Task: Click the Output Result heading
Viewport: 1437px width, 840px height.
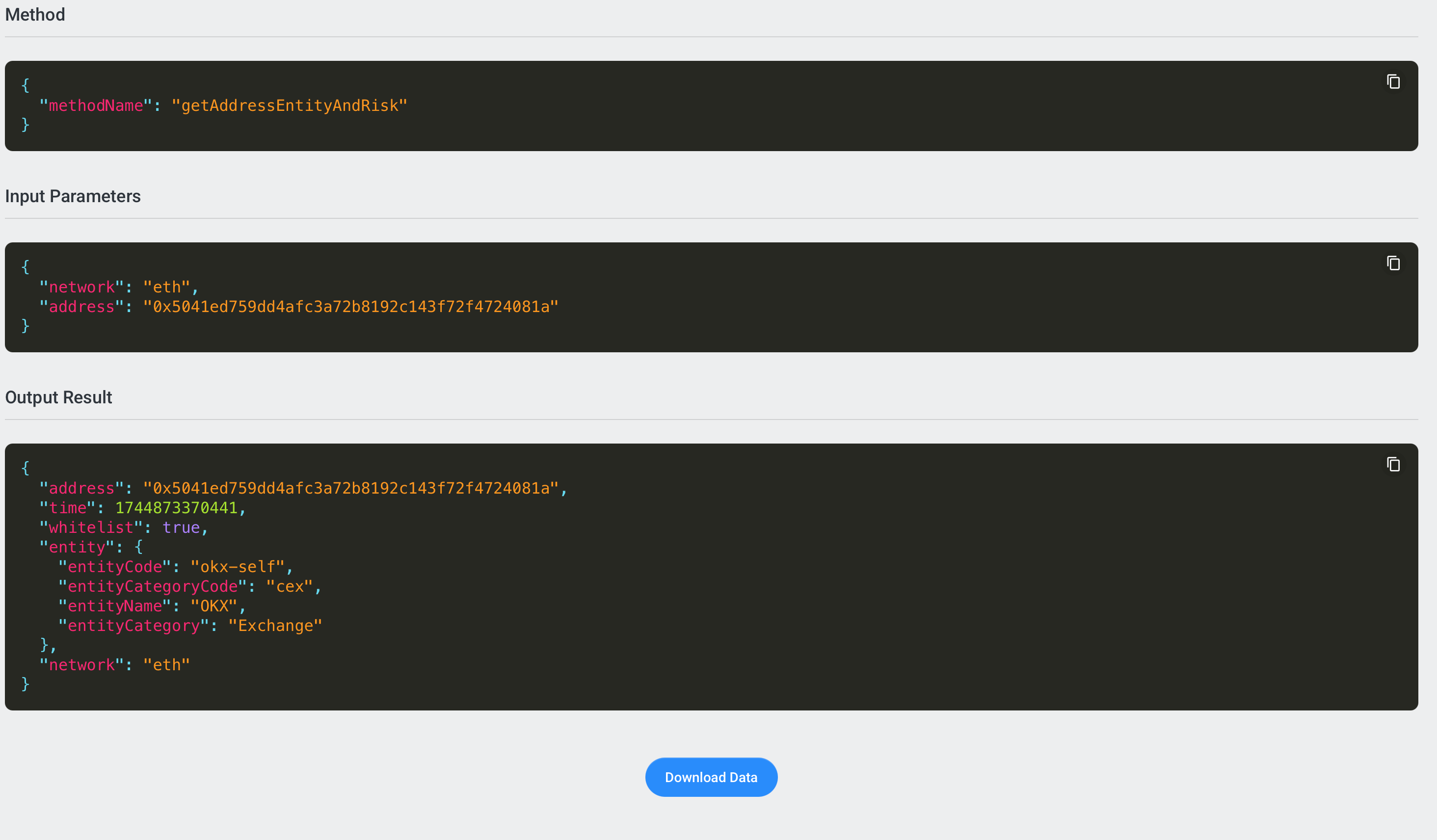Action: pyautogui.click(x=58, y=397)
